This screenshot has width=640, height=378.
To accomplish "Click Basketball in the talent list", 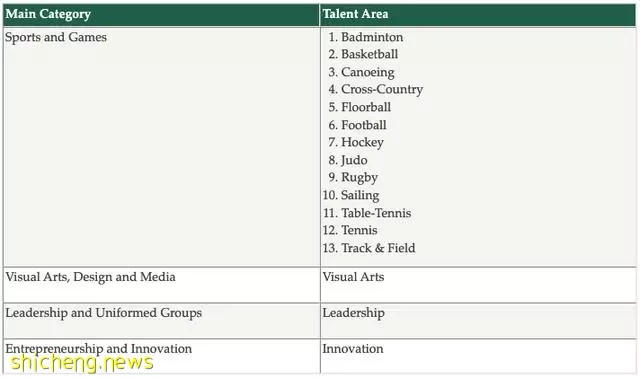I will tap(369, 54).
